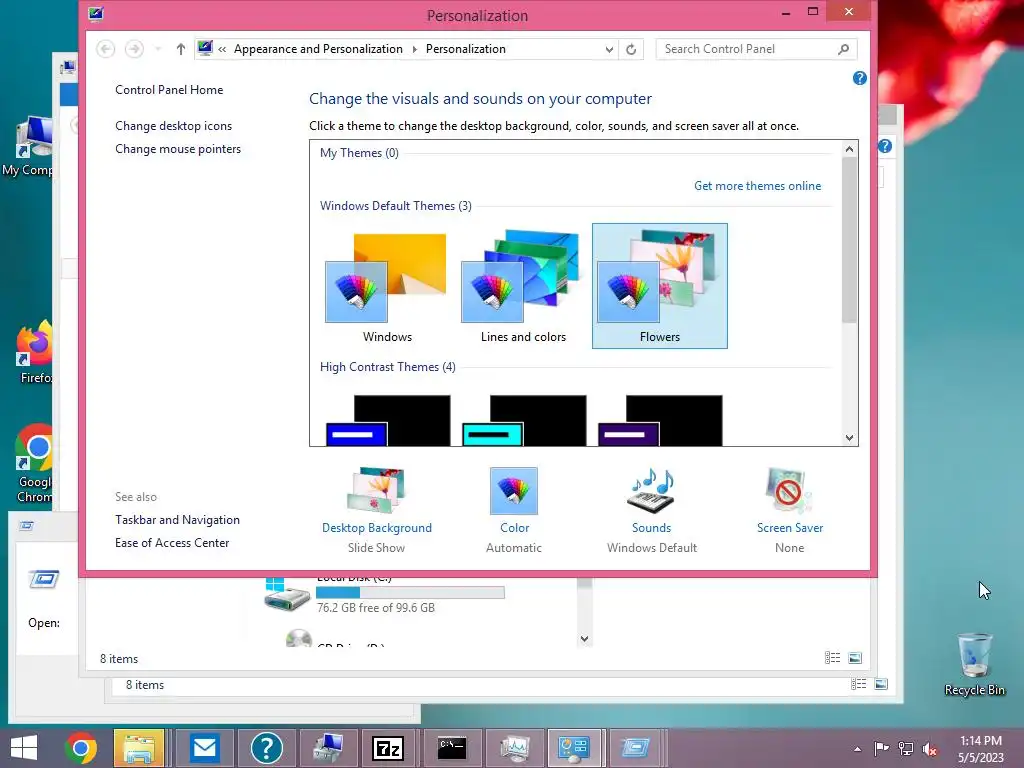Click the search magnifier icon in Control Panel

[844, 49]
